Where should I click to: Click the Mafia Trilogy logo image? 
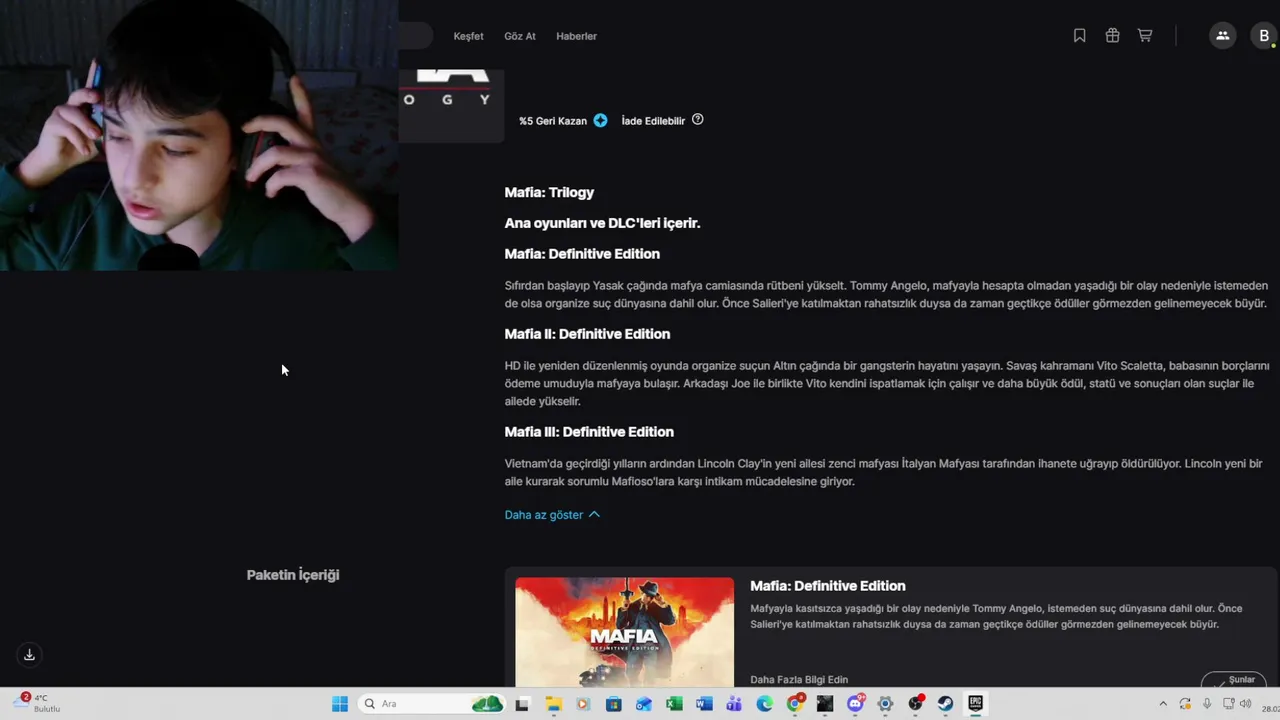(x=451, y=105)
